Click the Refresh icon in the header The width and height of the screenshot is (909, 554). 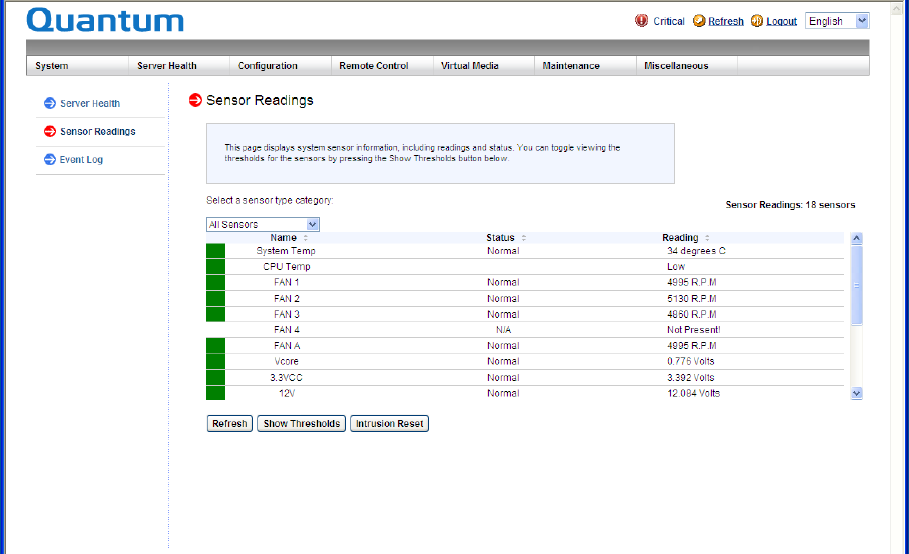point(699,21)
